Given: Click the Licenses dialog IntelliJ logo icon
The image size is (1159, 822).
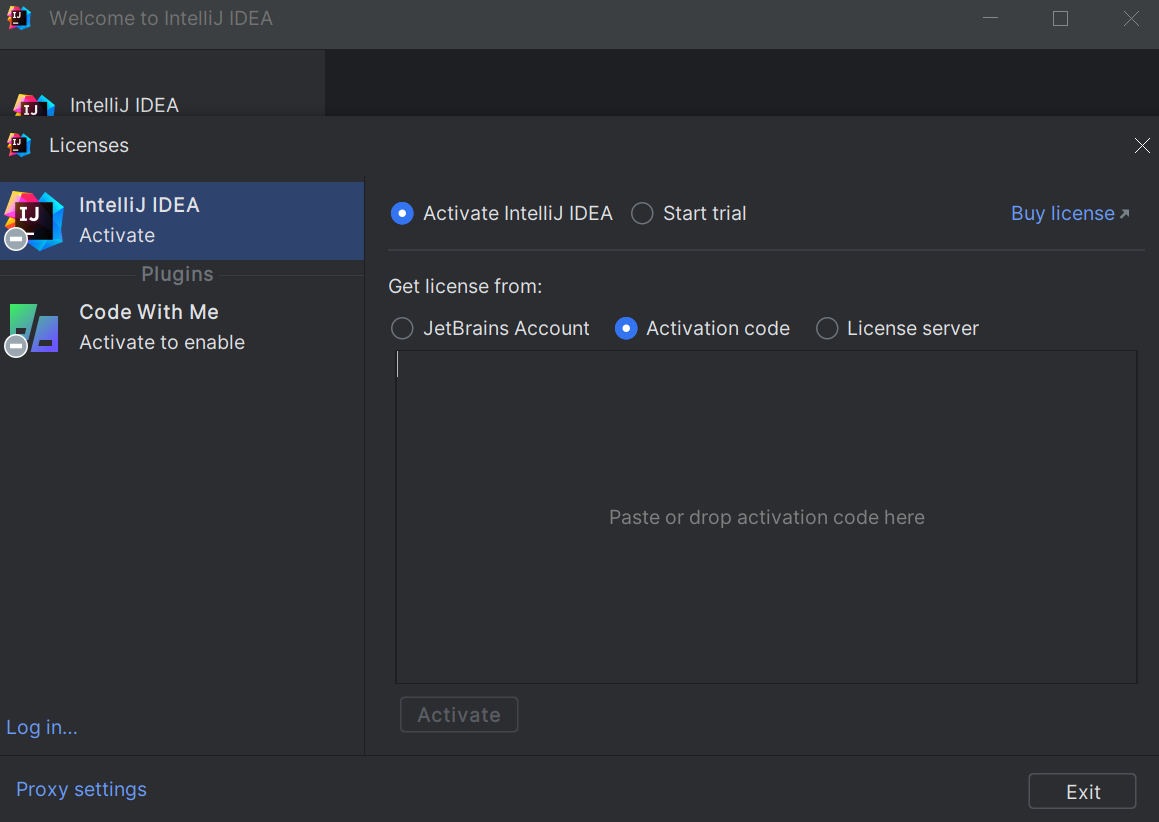Looking at the screenshot, I should (x=19, y=145).
